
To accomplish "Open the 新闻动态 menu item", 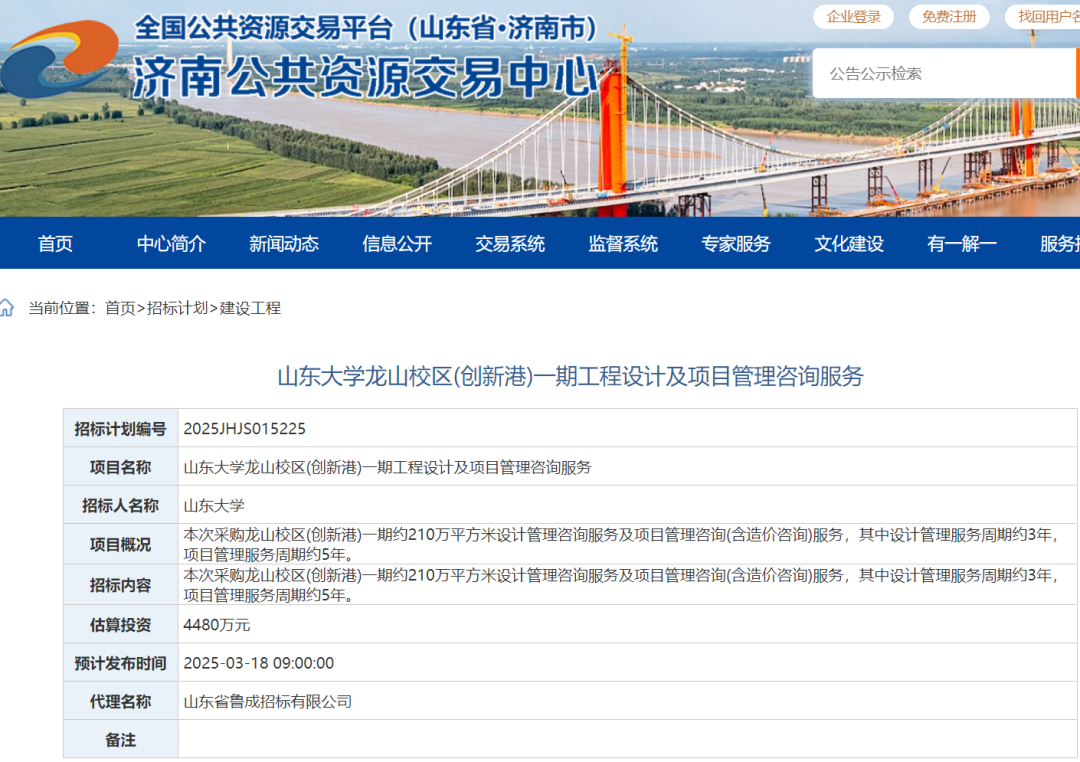I will tap(284, 243).
